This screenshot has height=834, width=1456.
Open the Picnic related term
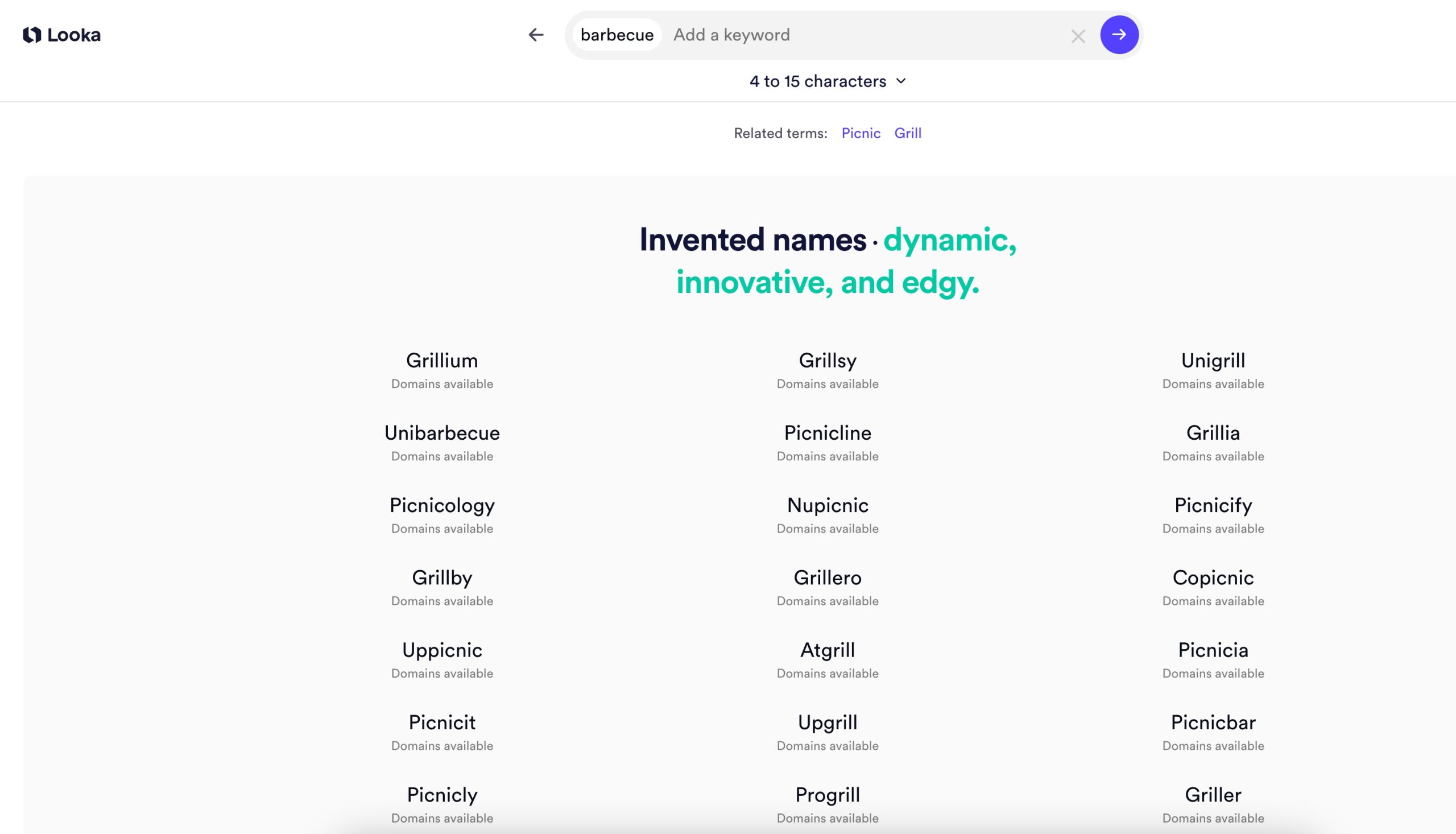click(861, 134)
